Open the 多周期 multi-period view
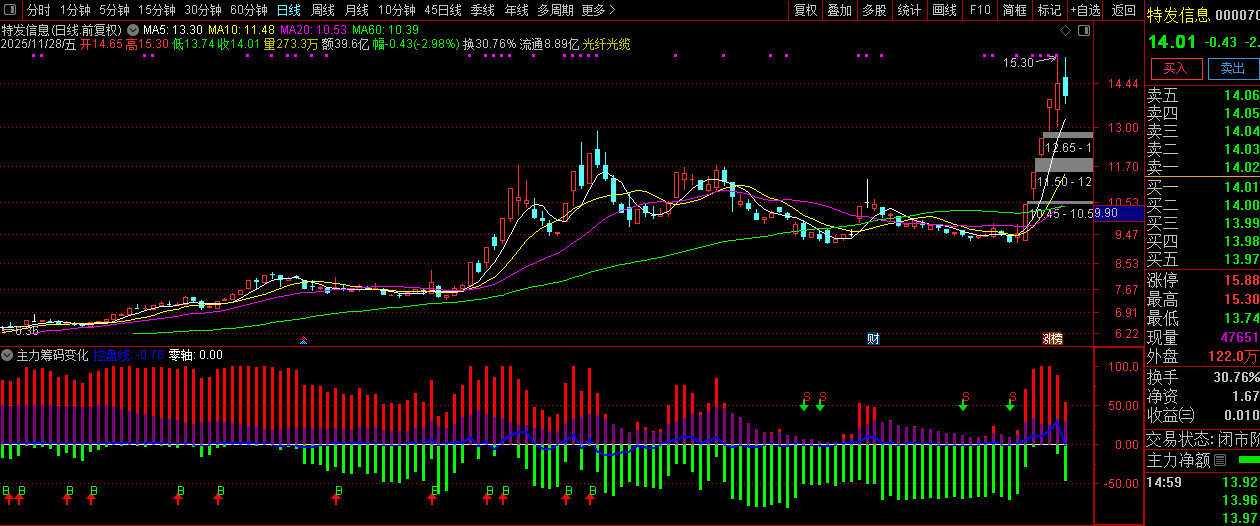 (x=555, y=10)
